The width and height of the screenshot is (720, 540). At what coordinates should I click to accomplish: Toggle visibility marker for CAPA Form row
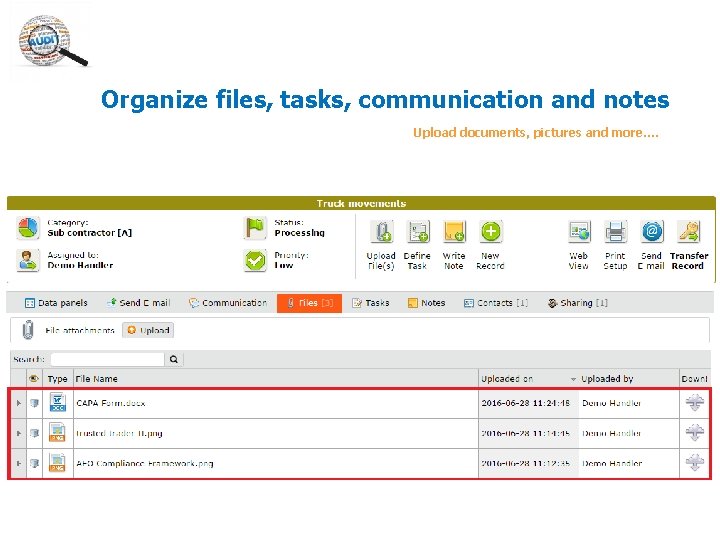click(34, 403)
